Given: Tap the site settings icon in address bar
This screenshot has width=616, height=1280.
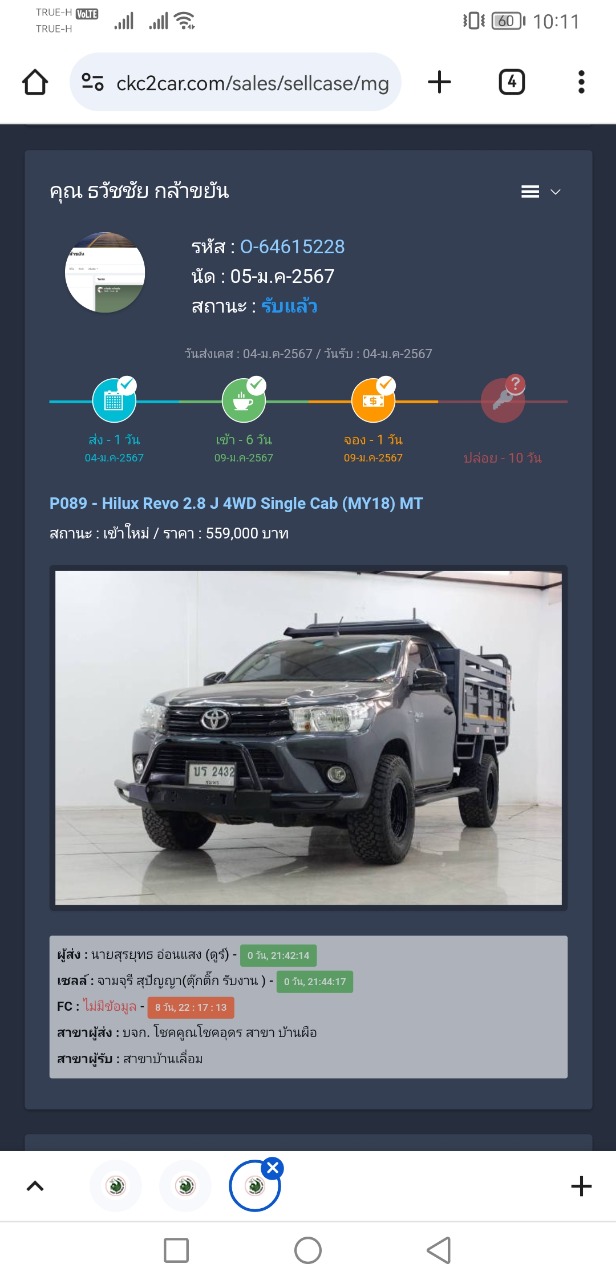Looking at the screenshot, I should 93,82.
